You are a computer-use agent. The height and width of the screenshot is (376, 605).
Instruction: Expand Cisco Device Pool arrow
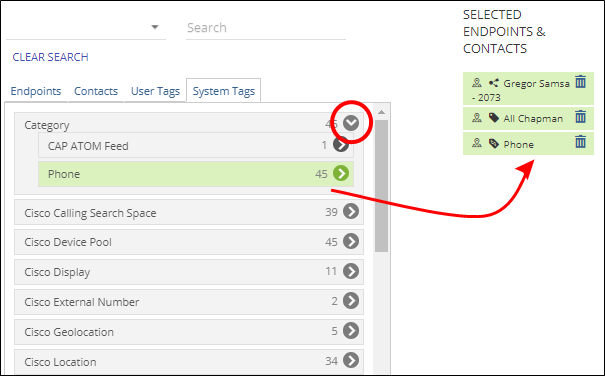click(x=351, y=241)
